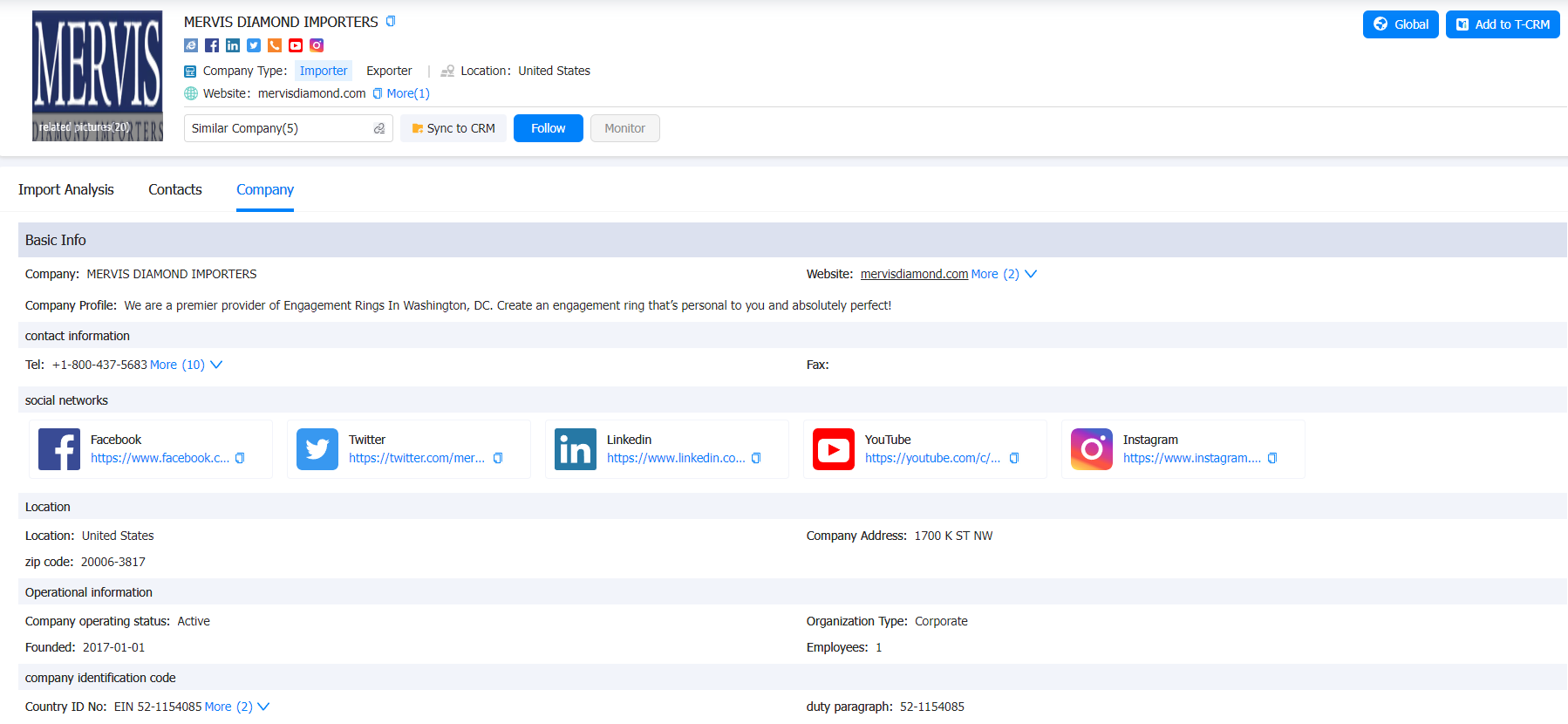Click zip code 20006-3817
The image size is (1568, 724).
coord(113,562)
